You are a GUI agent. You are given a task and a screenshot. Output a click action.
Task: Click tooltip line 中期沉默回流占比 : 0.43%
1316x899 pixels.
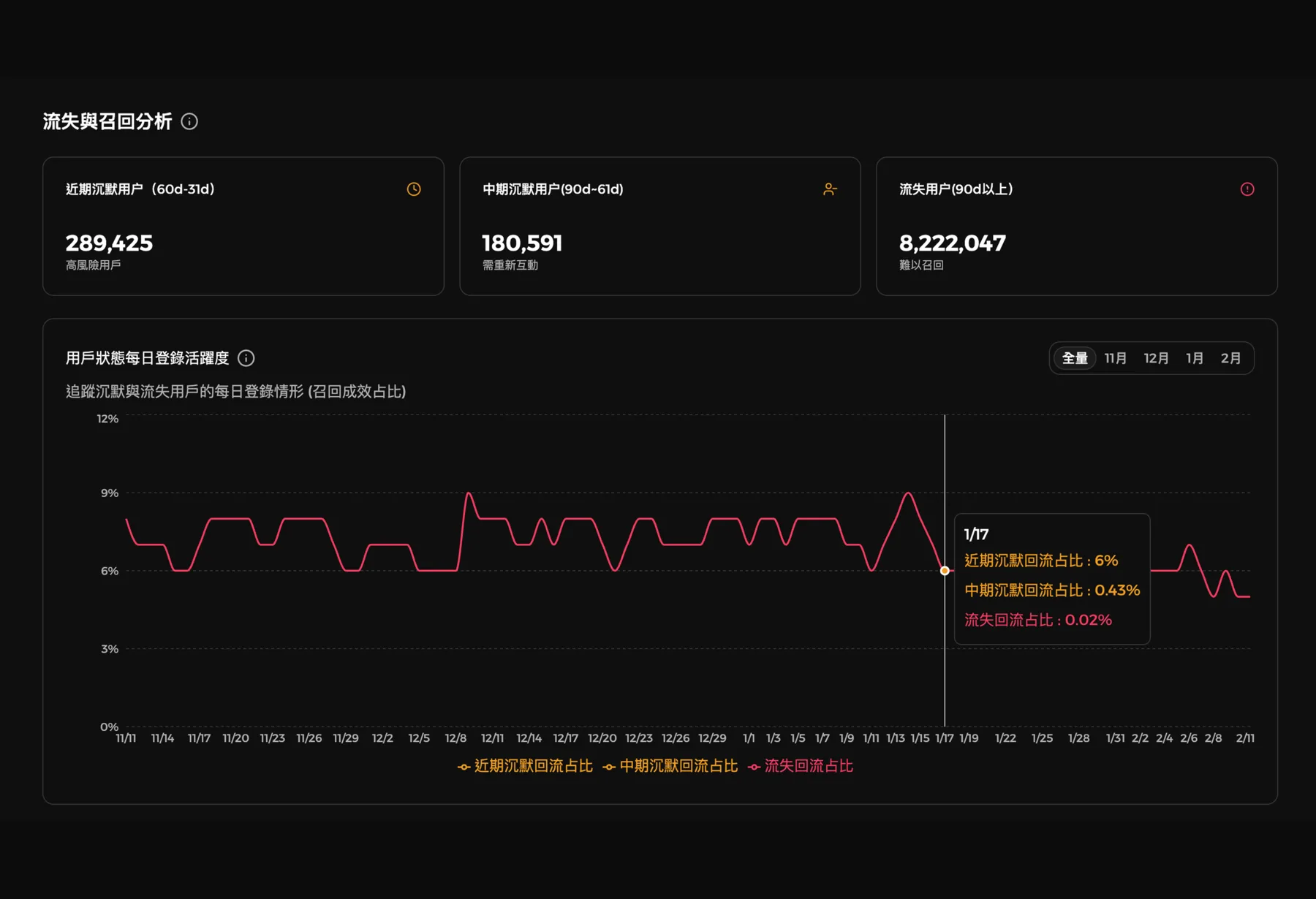click(1052, 590)
